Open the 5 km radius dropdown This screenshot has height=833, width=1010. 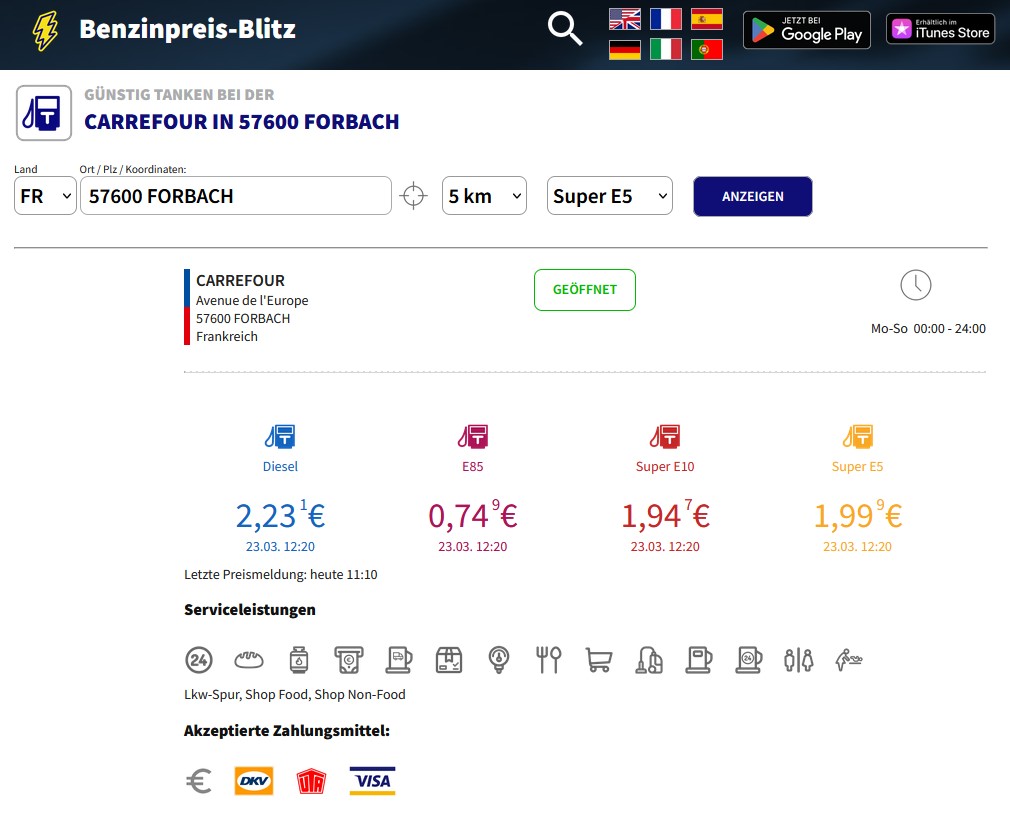(484, 196)
